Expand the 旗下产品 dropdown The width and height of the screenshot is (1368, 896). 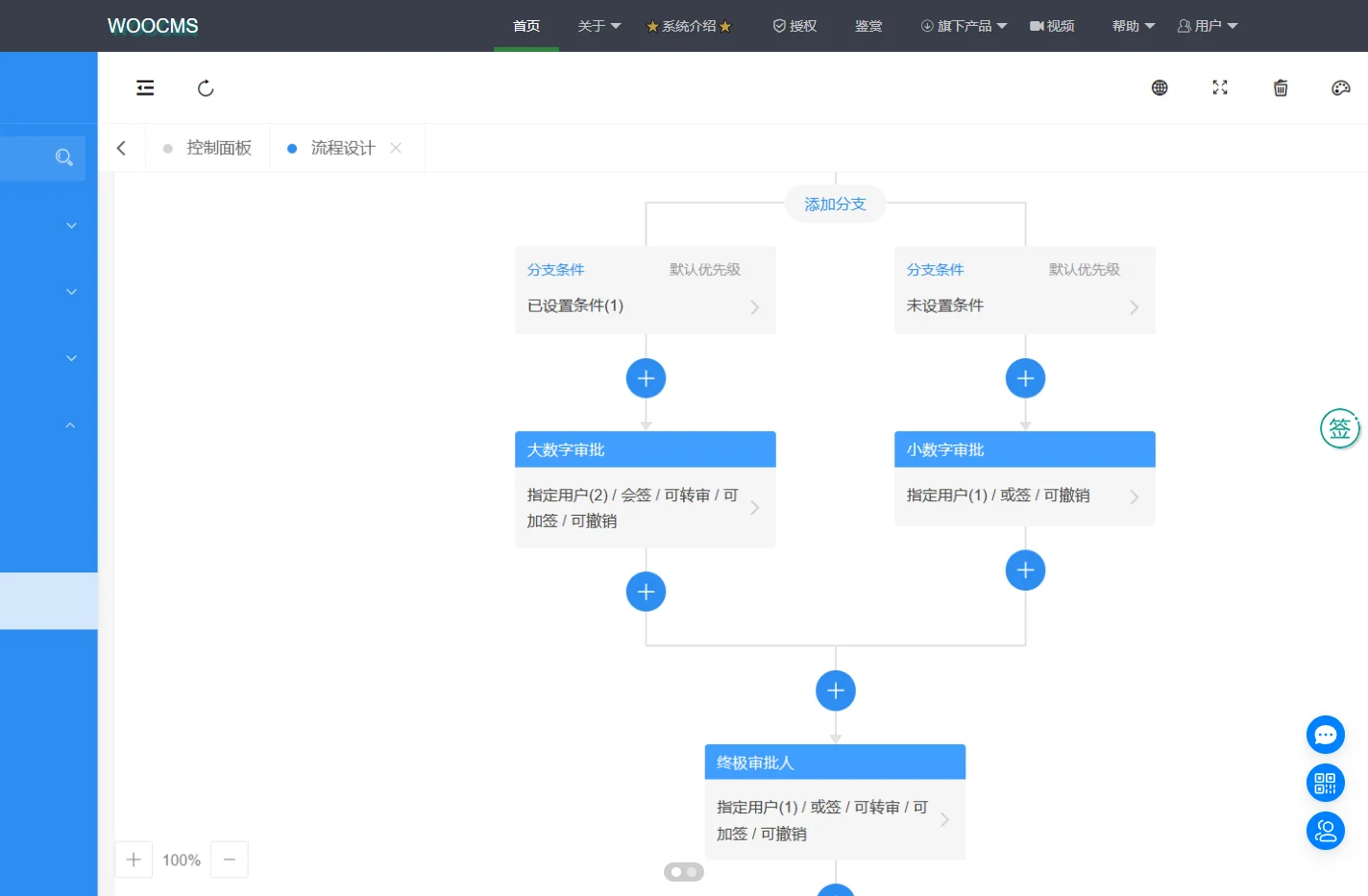click(964, 26)
